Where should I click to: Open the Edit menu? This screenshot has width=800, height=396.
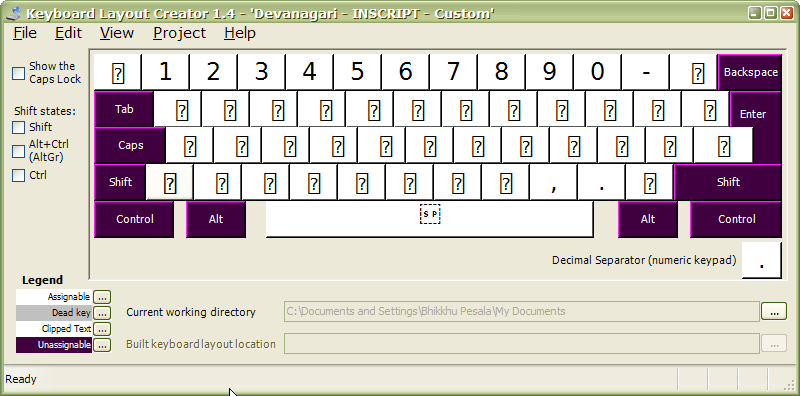click(68, 33)
